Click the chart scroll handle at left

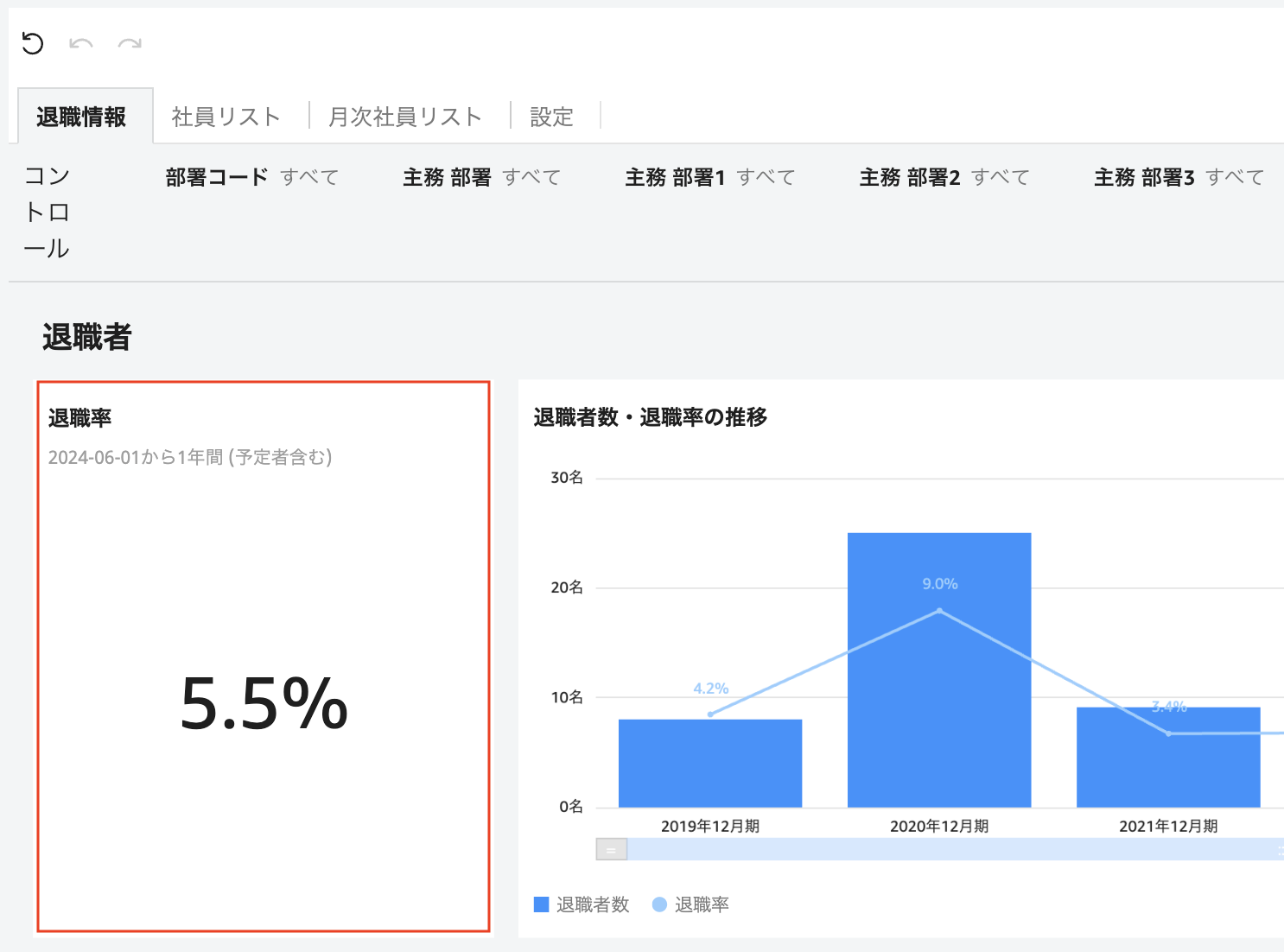pyautogui.click(x=611, y=850)
